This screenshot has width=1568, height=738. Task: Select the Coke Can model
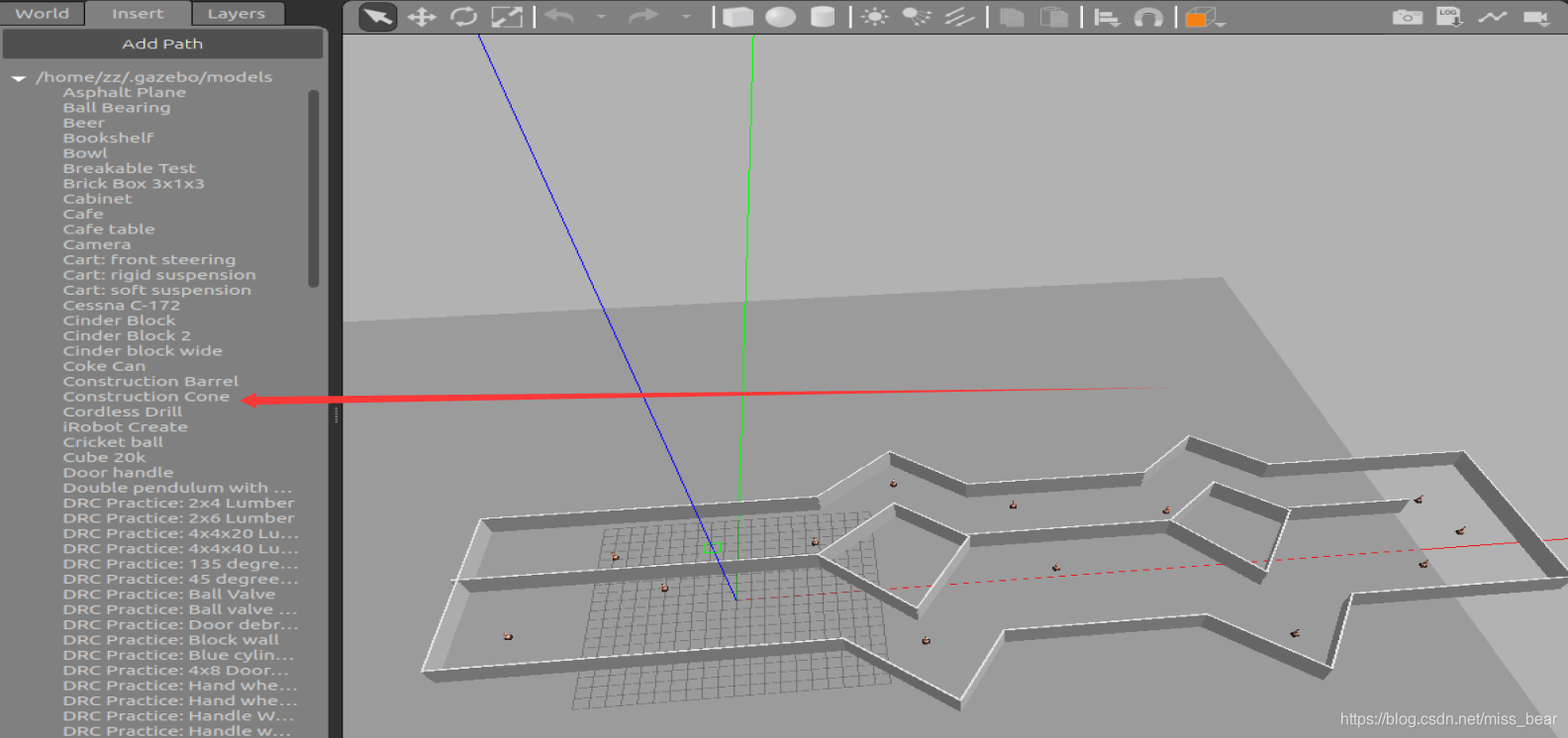104,366
